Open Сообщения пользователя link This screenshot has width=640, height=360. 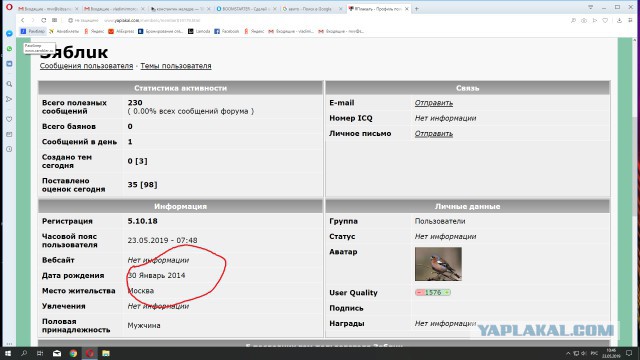(x=87, y=66)
